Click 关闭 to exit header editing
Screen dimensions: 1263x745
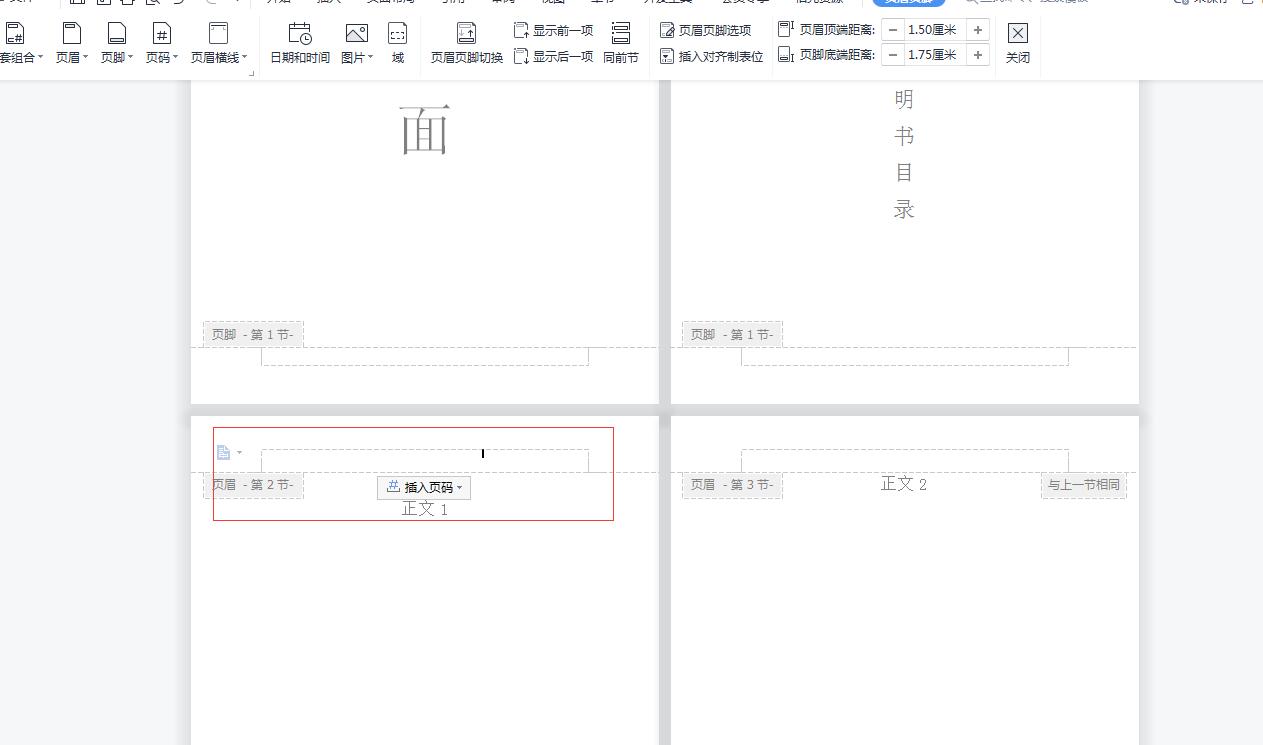[1018, 42]
